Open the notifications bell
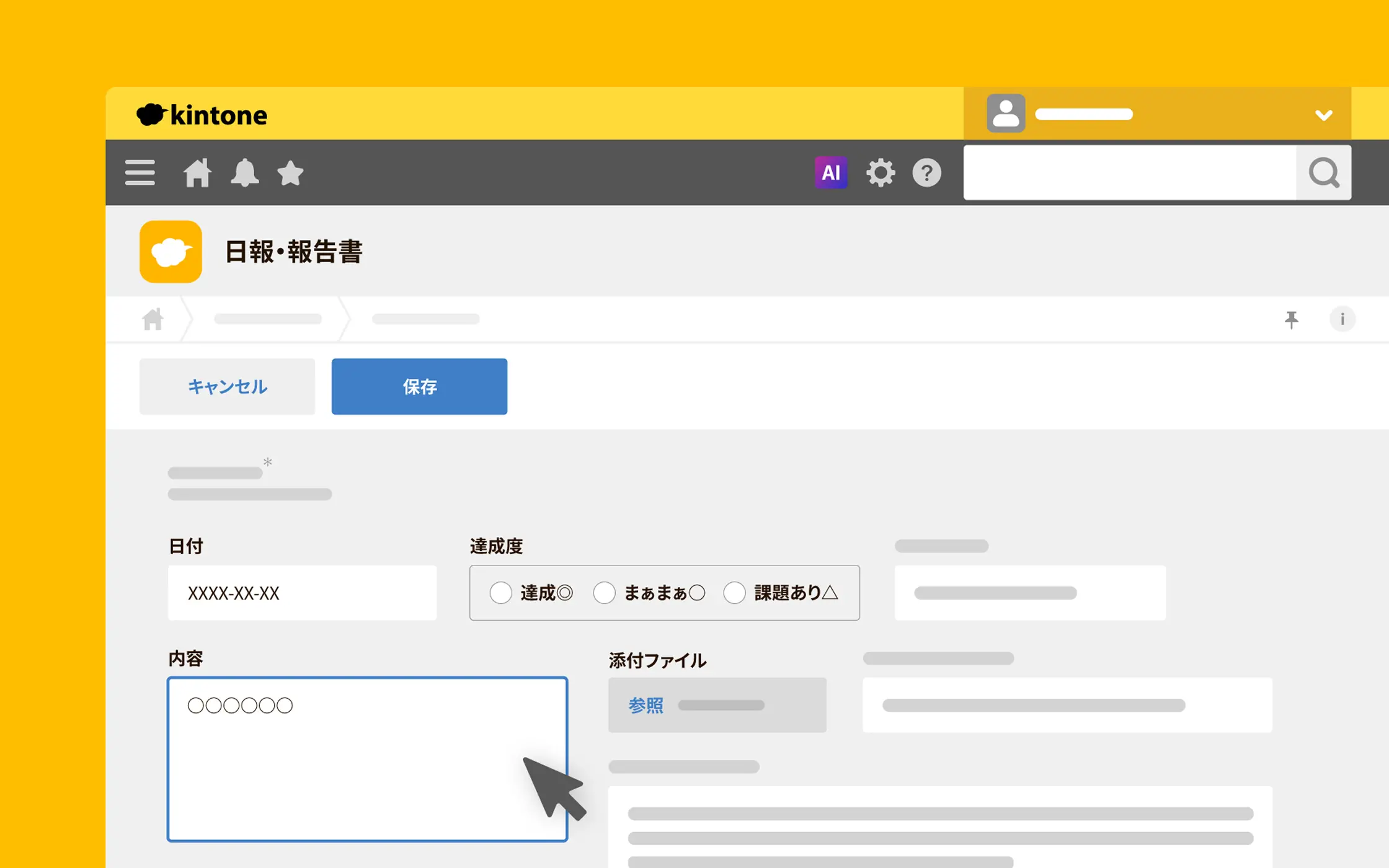The height and width of the screenshot is (868, 1389). 244,172
